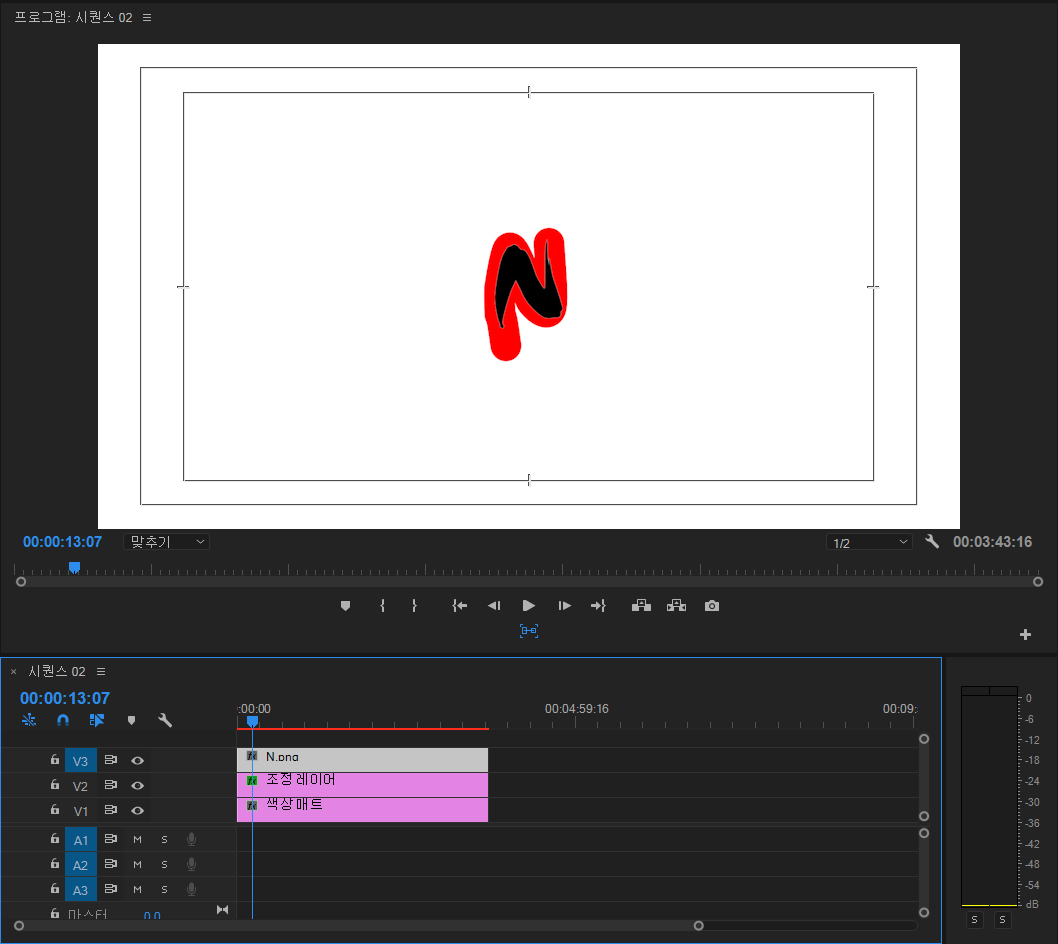
Task: Select the 조정 레이어 clip on V2
Action: point(362,785)
